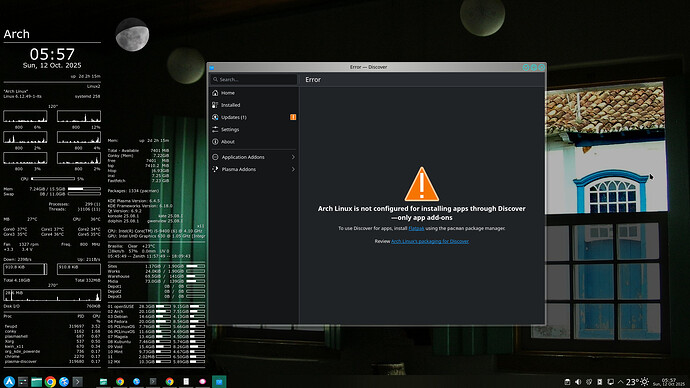This screenshot has width=690, height=388.
Task: Minimize the Discover window
Action: click(x=525, y=67)
